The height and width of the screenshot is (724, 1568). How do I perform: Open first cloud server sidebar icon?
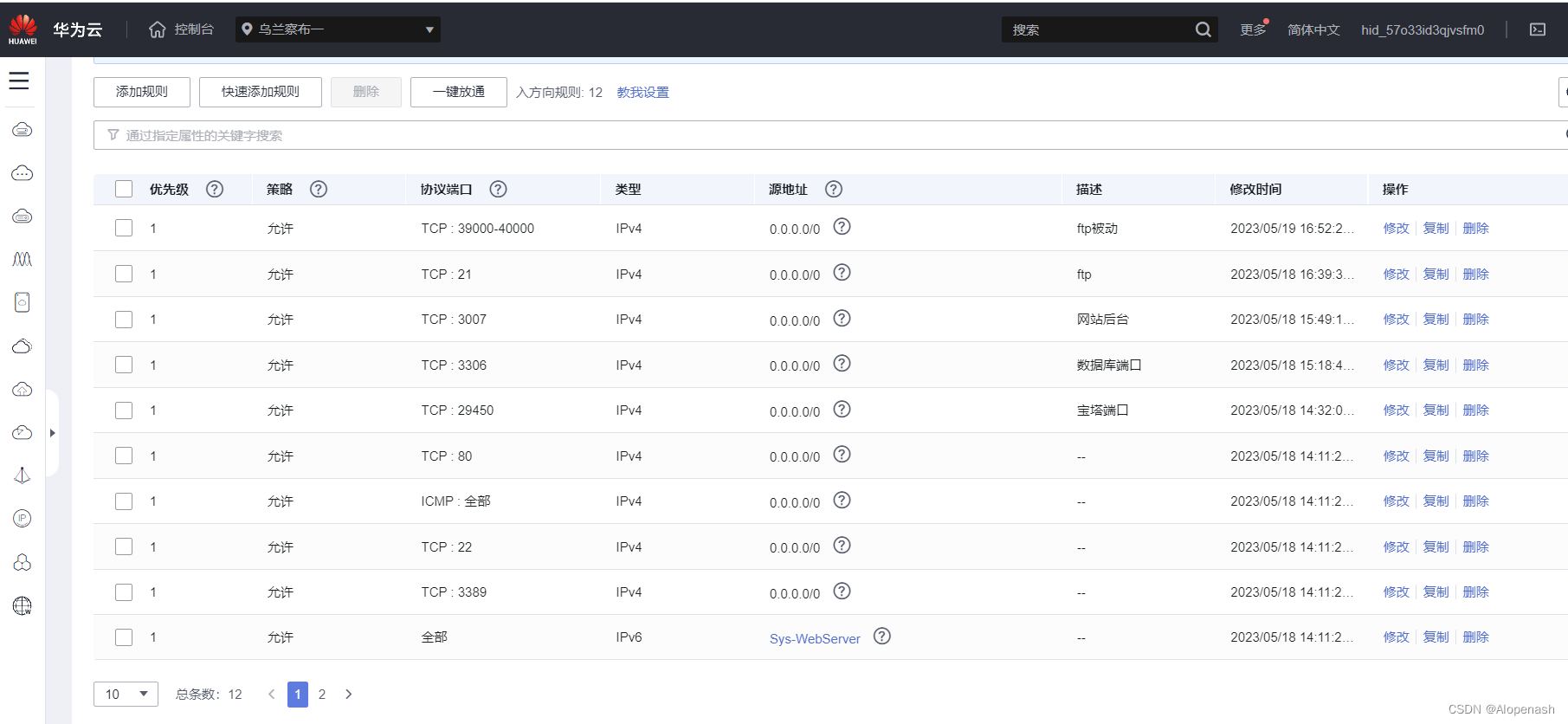click(23, 130)
